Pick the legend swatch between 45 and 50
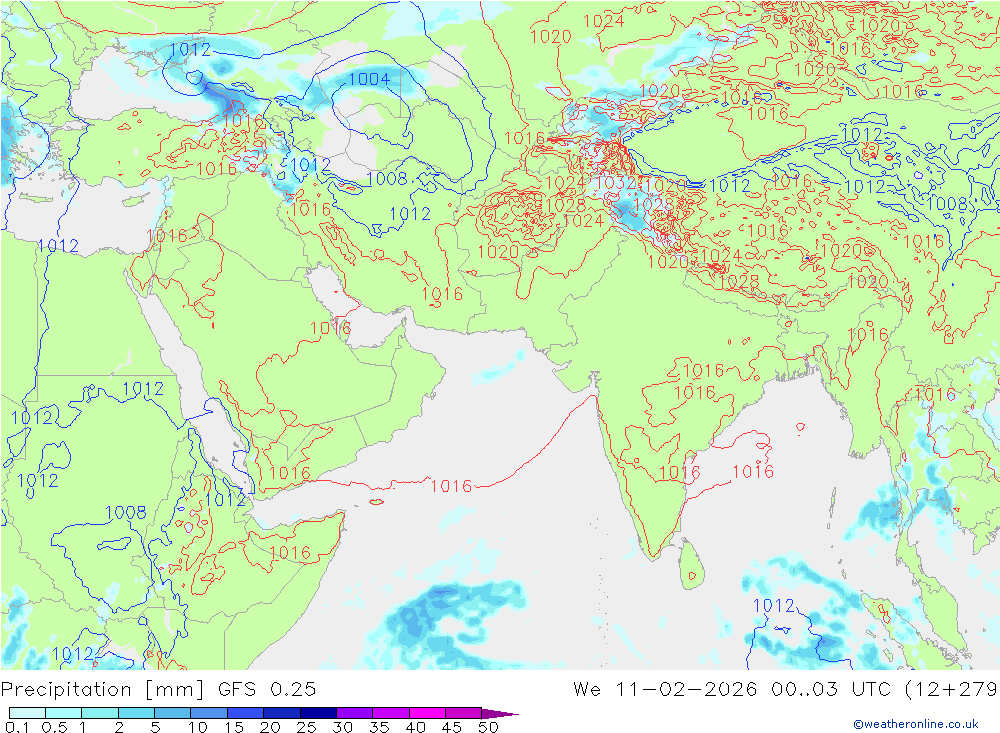1000x733 pixels. click(x=463, y=713)
